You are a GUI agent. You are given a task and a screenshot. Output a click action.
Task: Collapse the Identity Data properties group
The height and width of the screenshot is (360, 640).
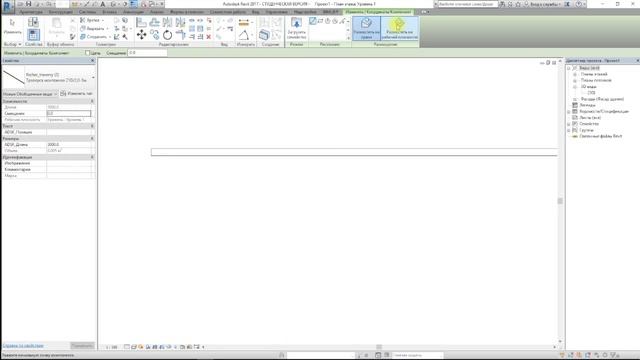92,157
